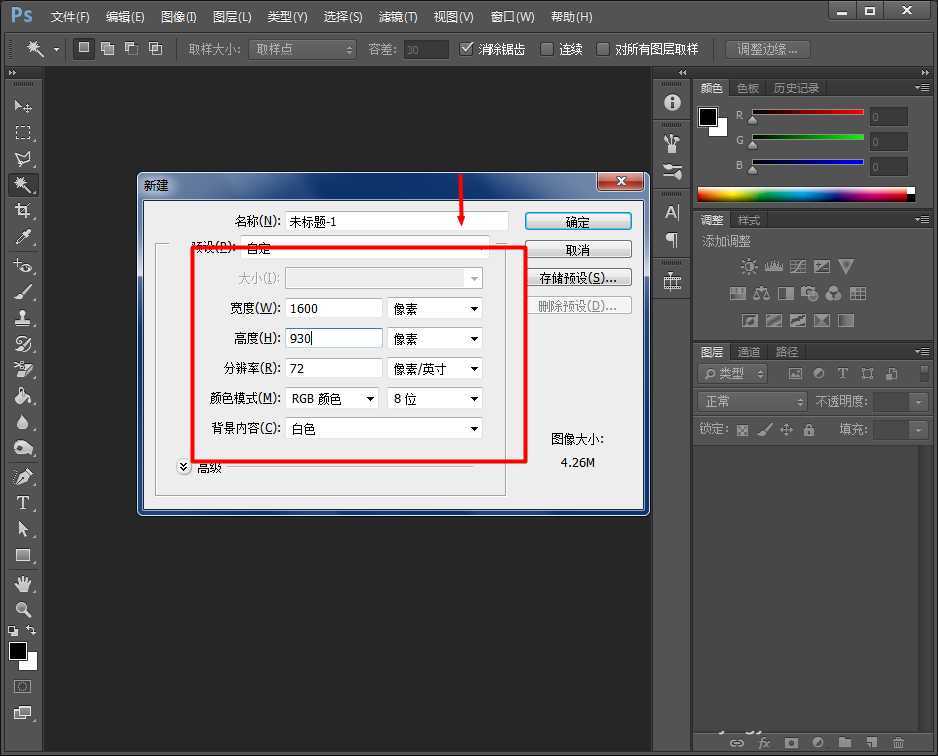Viewport: 938px width, 756px height.
Task: Add a Hue/Saturation adjustment
Action: click(737, 293)
